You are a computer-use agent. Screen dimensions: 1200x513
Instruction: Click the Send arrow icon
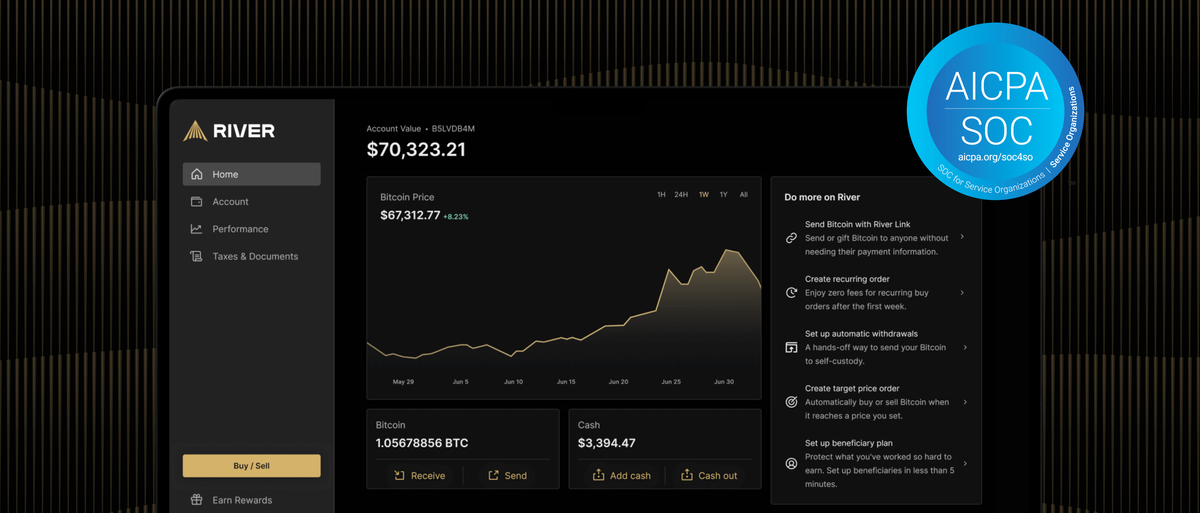click(493, 476)
